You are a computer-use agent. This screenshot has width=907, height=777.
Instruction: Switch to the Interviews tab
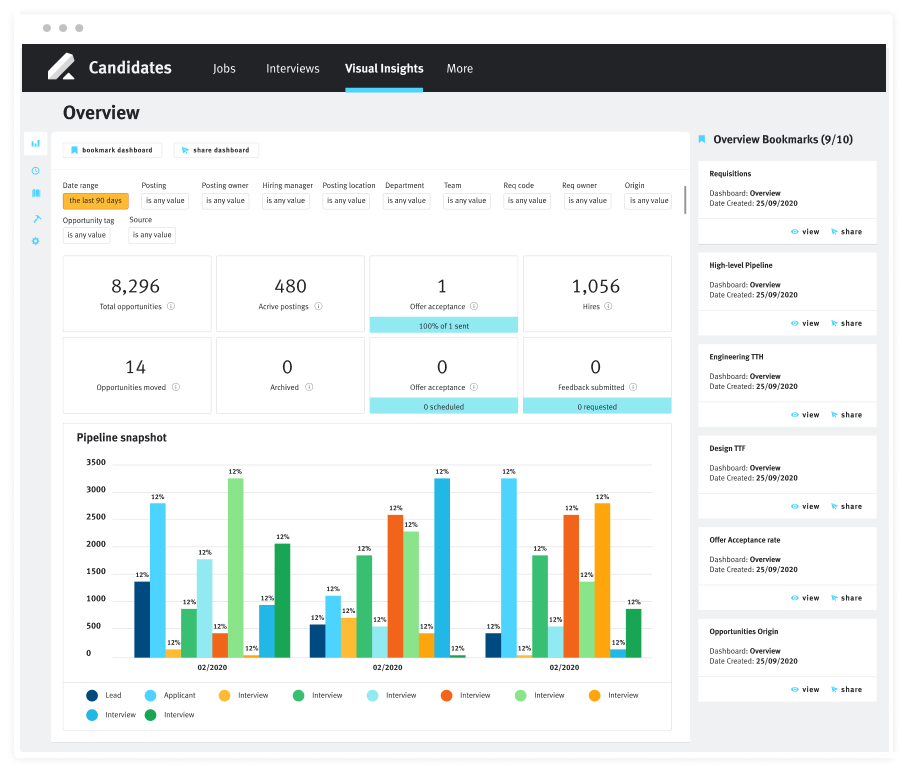coord(292,69)
